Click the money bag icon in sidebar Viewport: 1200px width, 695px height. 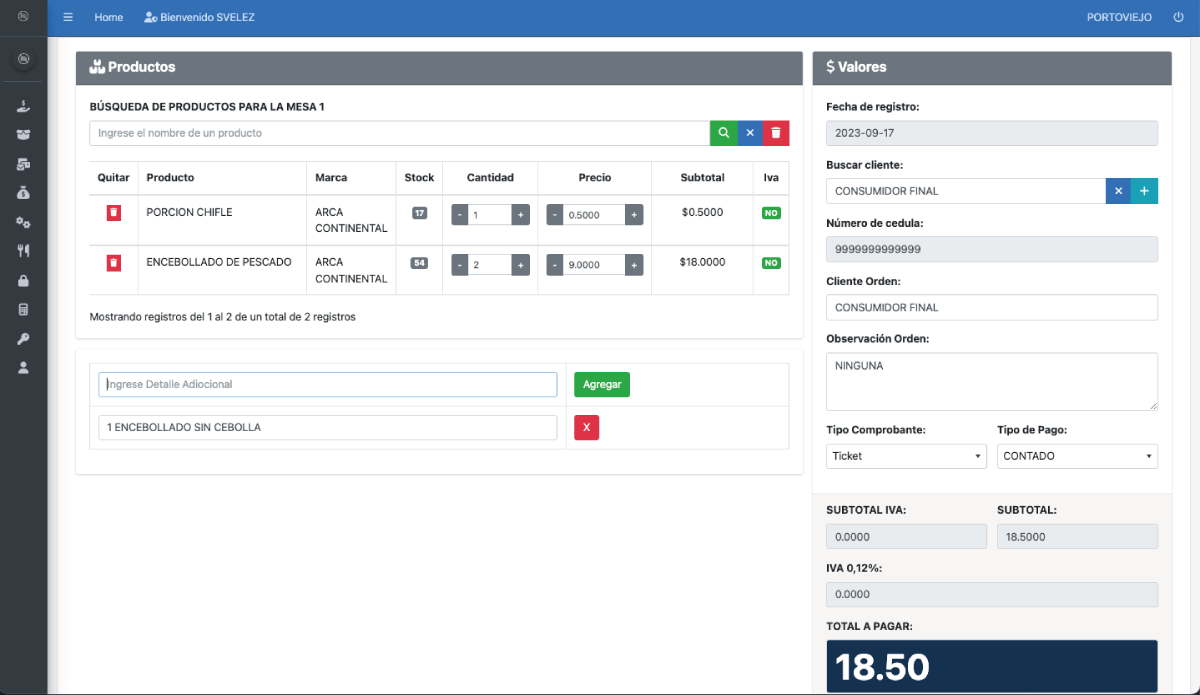coord(23,193)
